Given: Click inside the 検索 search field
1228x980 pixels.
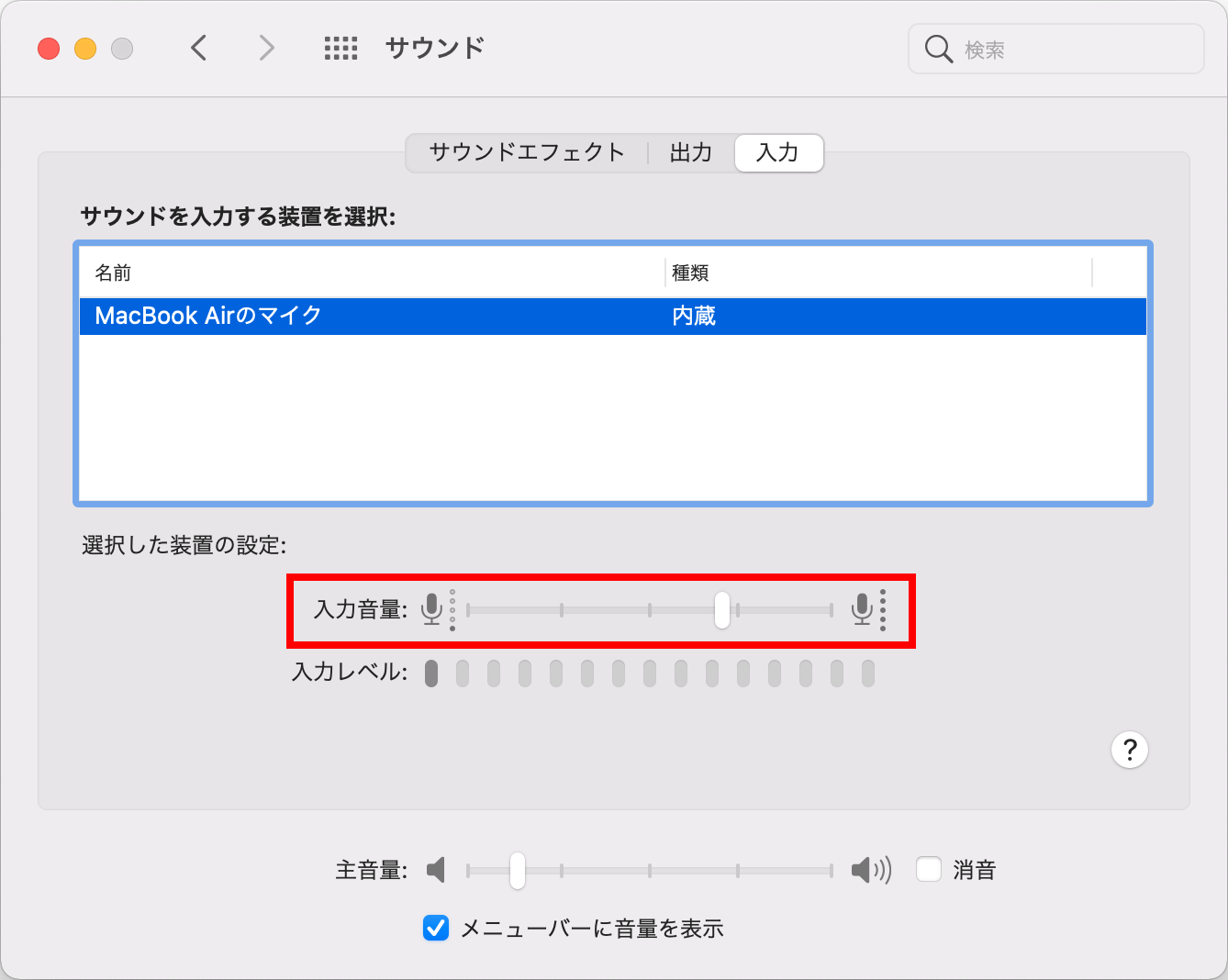Looking at the screenshot, I should (1055, 49).
